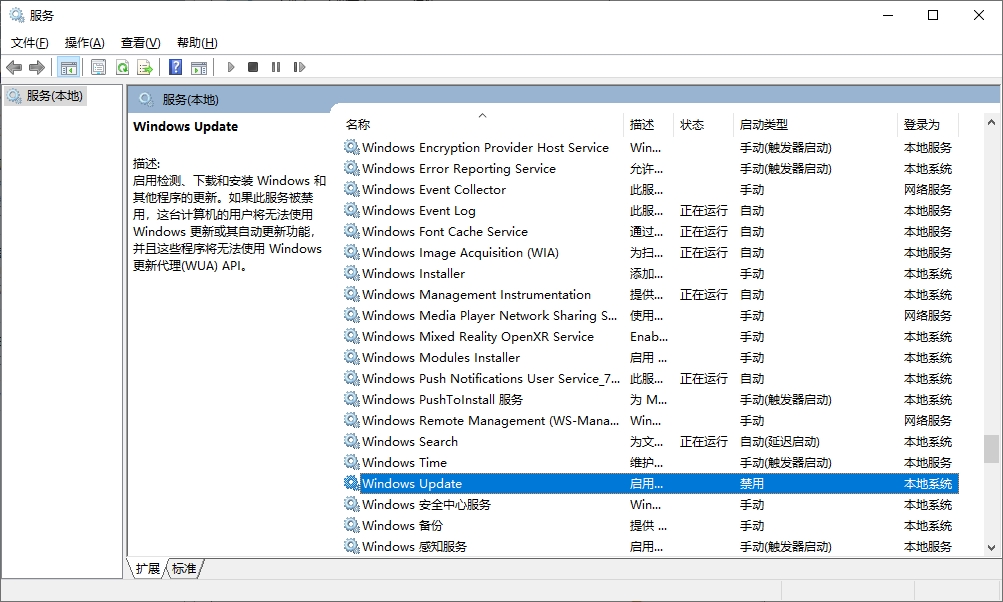Screen dimensions: 1003x602
Task: Click the scrollbar down arrow in services list
Action: coord(991,547)
